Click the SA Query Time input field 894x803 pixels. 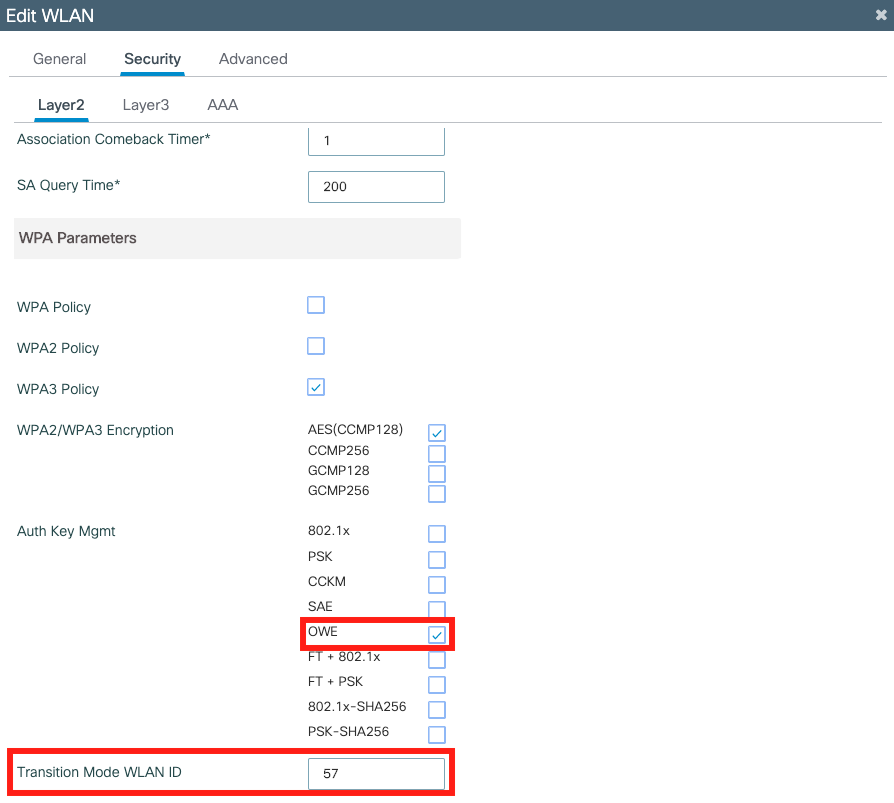coord(376,187)
